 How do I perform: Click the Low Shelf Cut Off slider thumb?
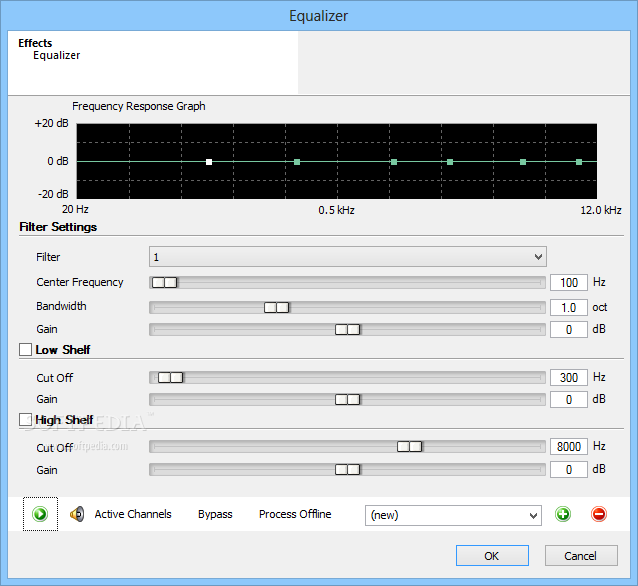pos(170,378)
